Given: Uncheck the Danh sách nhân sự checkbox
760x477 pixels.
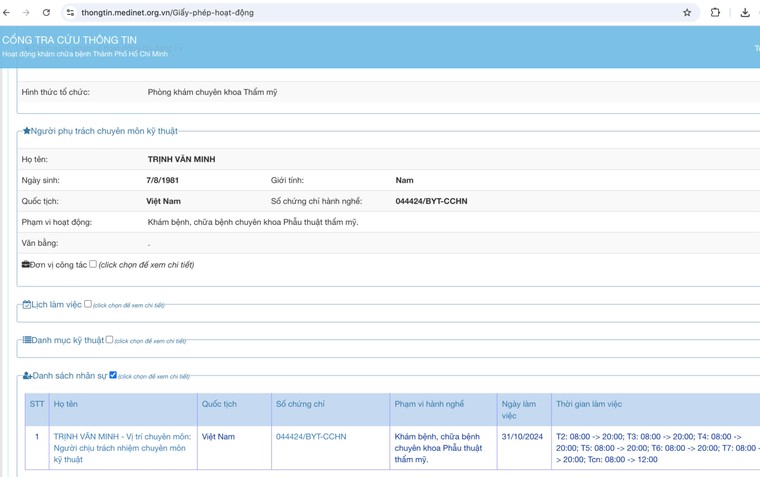Looking at the screenshot, I should pyautogui.click(x=113, y=375).
